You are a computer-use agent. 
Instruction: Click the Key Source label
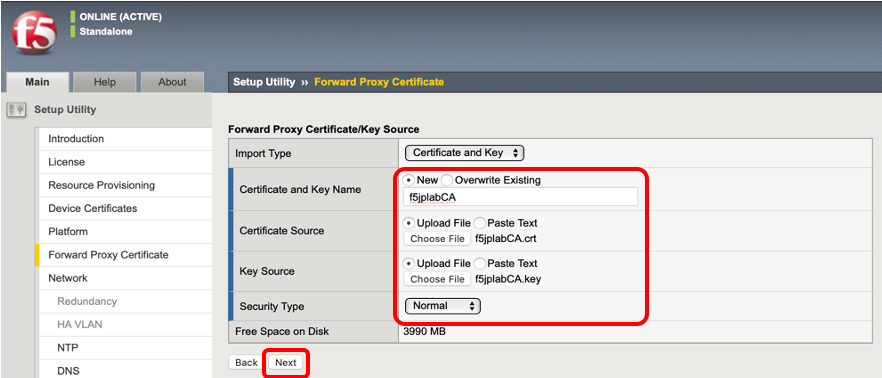coord(267,271)
